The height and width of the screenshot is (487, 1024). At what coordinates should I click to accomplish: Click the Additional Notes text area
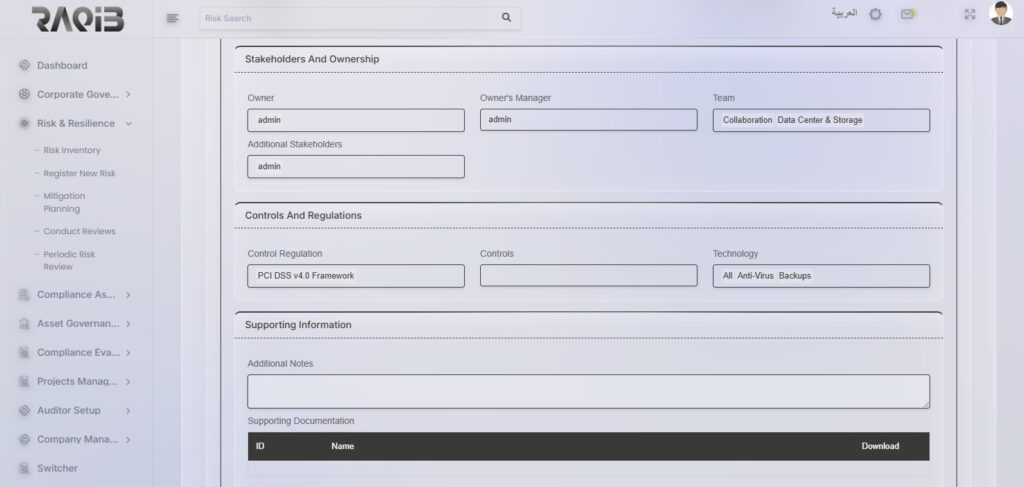(x=588, y=391)
